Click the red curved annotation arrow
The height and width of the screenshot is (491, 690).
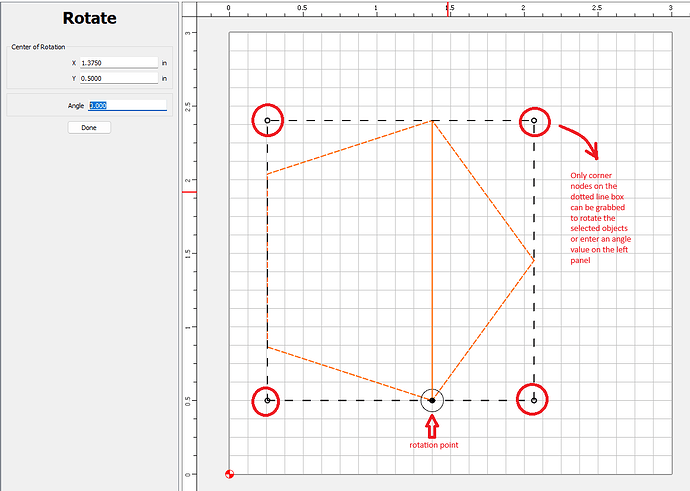pos(579,140)
